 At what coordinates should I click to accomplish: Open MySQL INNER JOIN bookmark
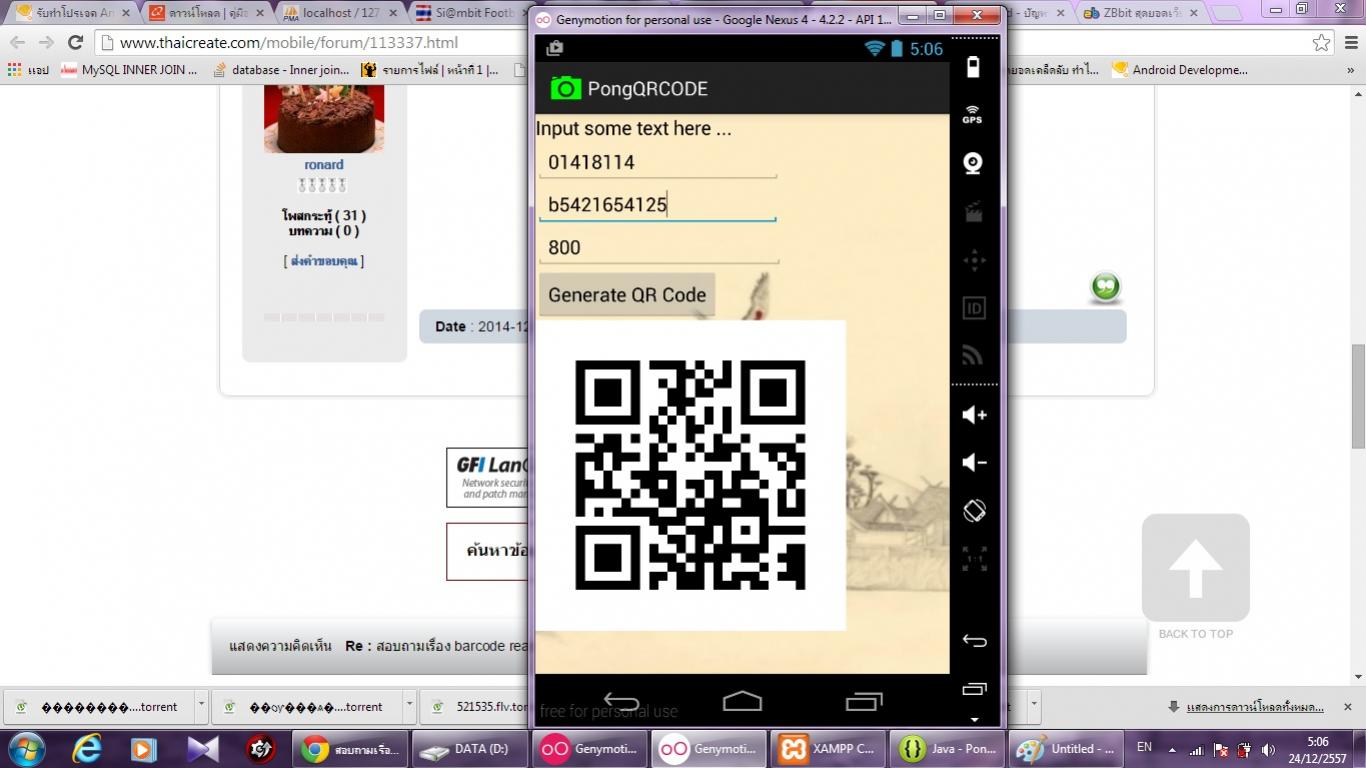point(129,70)
